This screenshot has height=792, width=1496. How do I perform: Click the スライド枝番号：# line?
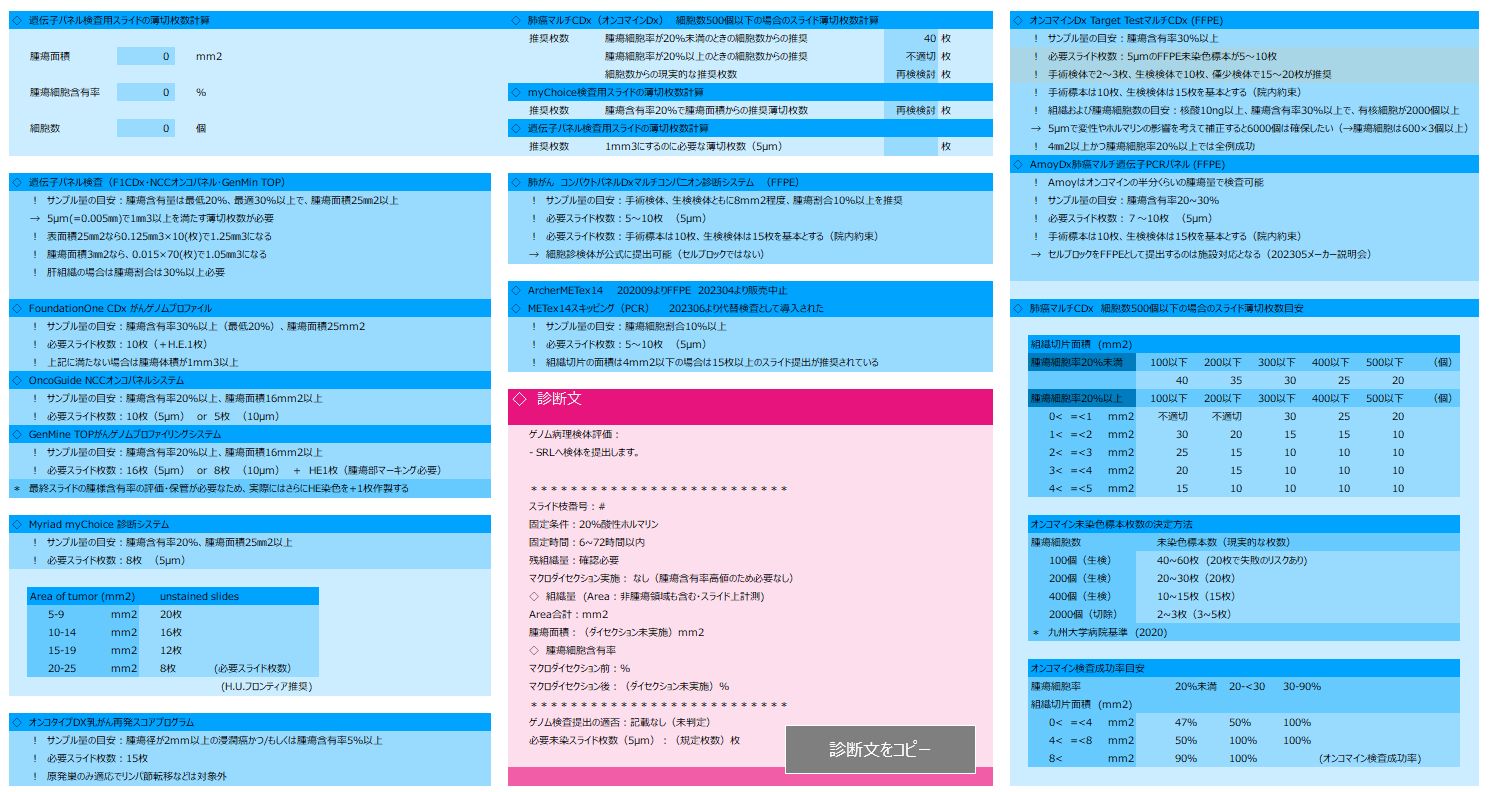click(x=567, y=506)
